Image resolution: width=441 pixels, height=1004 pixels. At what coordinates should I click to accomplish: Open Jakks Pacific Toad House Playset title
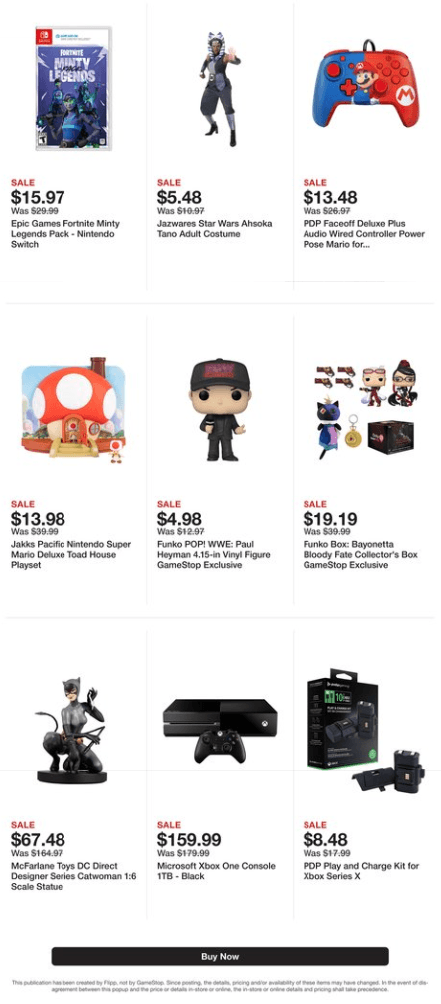[x=71, y=555]
